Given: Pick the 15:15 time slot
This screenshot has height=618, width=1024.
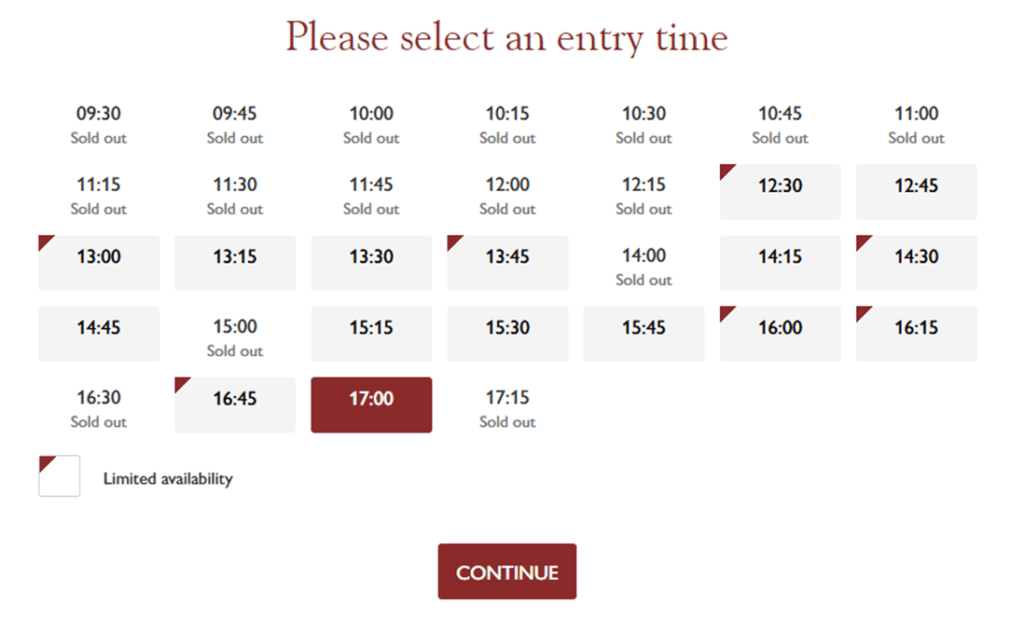Looking at the screenshot, I should (371, 334).
